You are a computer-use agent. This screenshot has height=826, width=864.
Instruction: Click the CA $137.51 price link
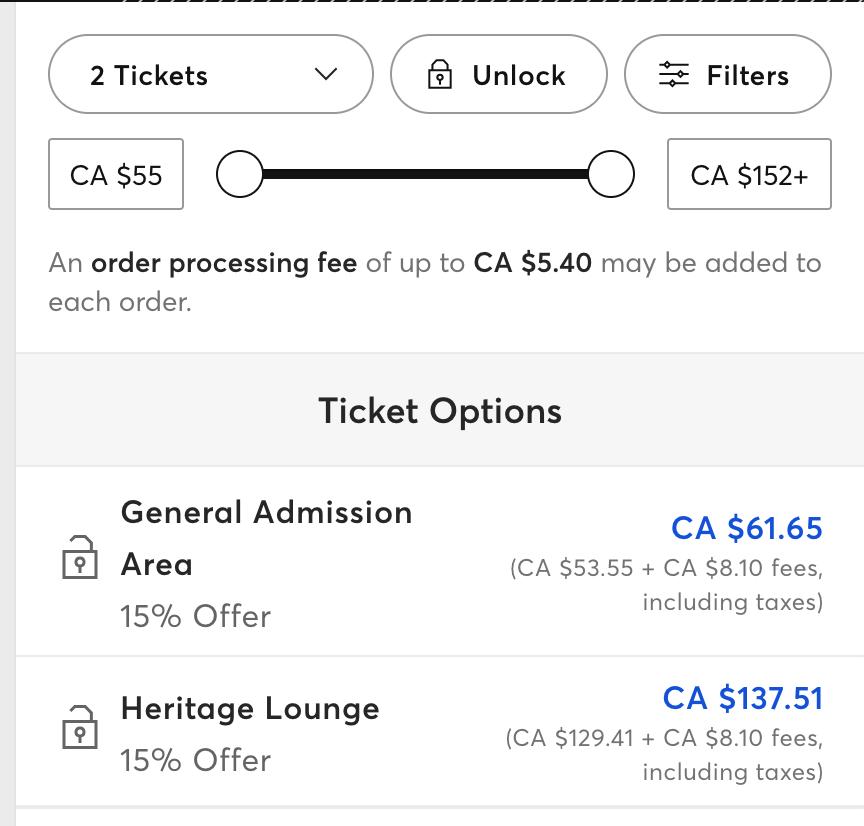pyautogui.click(x=742, y=698)
